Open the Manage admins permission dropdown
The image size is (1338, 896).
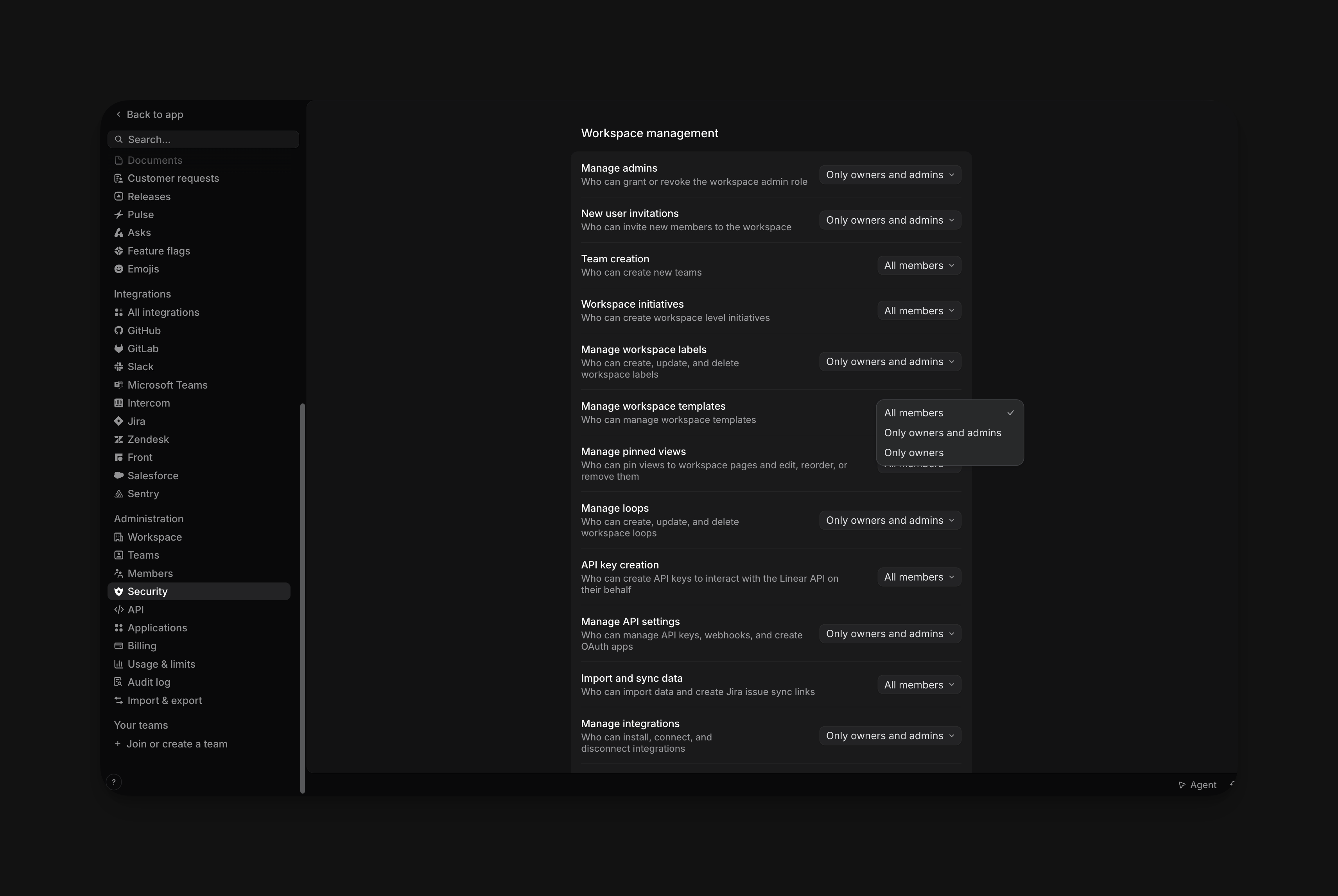click(x=890, y=175)
